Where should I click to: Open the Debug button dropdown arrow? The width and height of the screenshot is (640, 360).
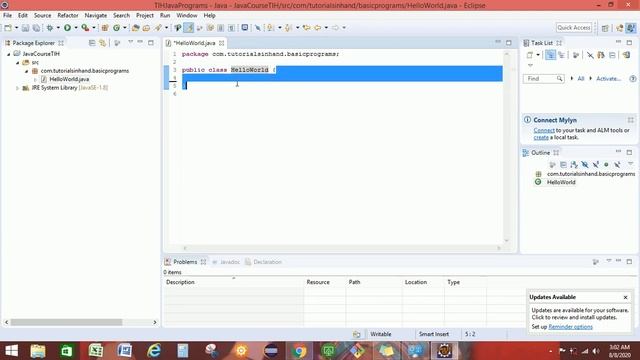click(x=58, y=28)
